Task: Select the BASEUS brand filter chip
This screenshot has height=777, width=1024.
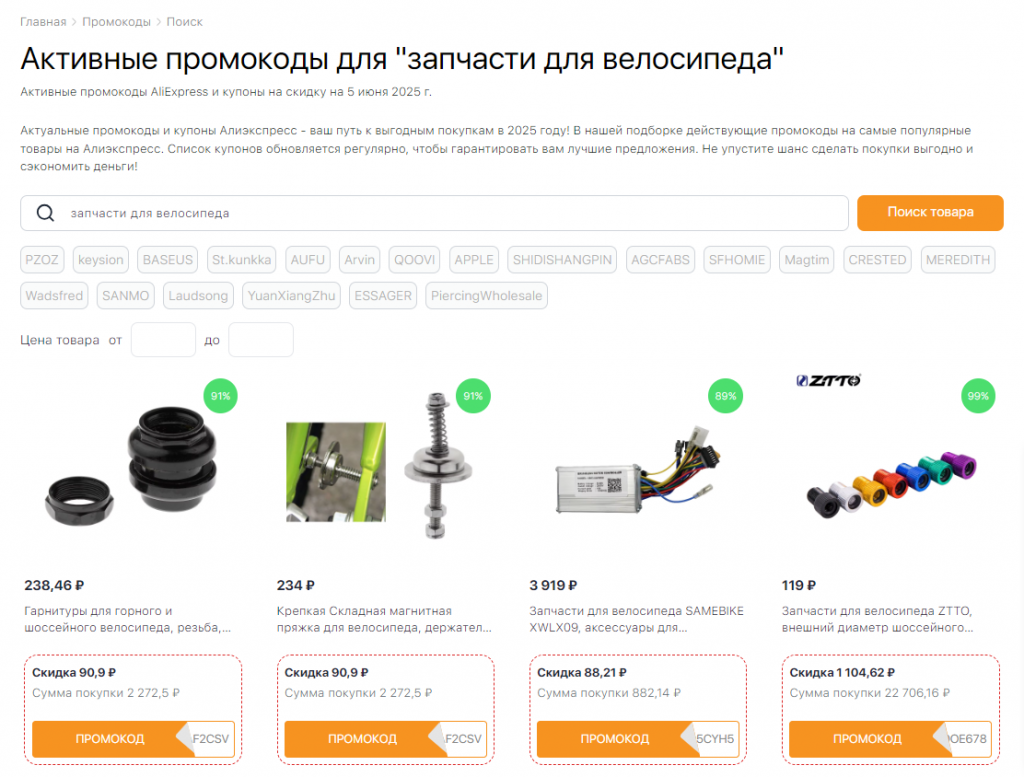Action: [x=168, y=260]
